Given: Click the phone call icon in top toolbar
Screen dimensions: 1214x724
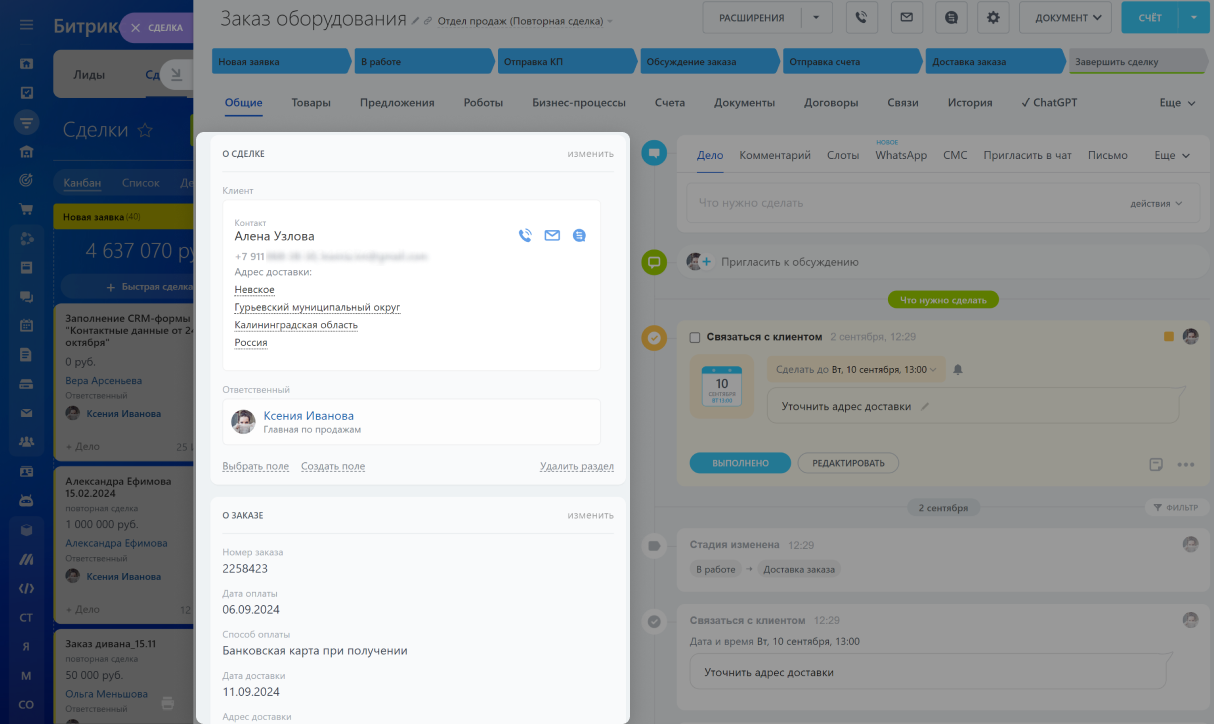Looking at the screenshot, I should [x=861, y=17].
